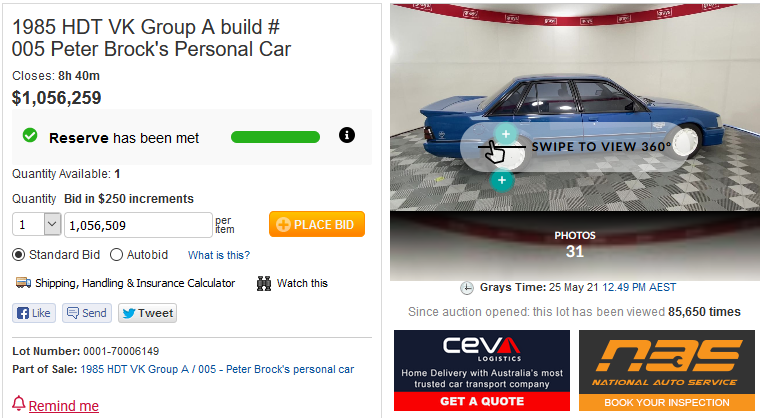Click the upper teal plus hotspot on car
760x418 pixels.
[x=506, y=134]
